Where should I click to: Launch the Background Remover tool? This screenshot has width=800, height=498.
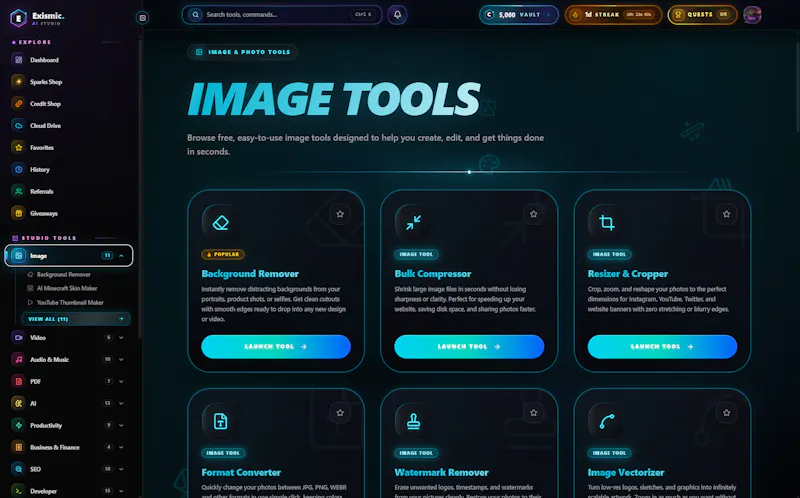(x=276, y=346)
